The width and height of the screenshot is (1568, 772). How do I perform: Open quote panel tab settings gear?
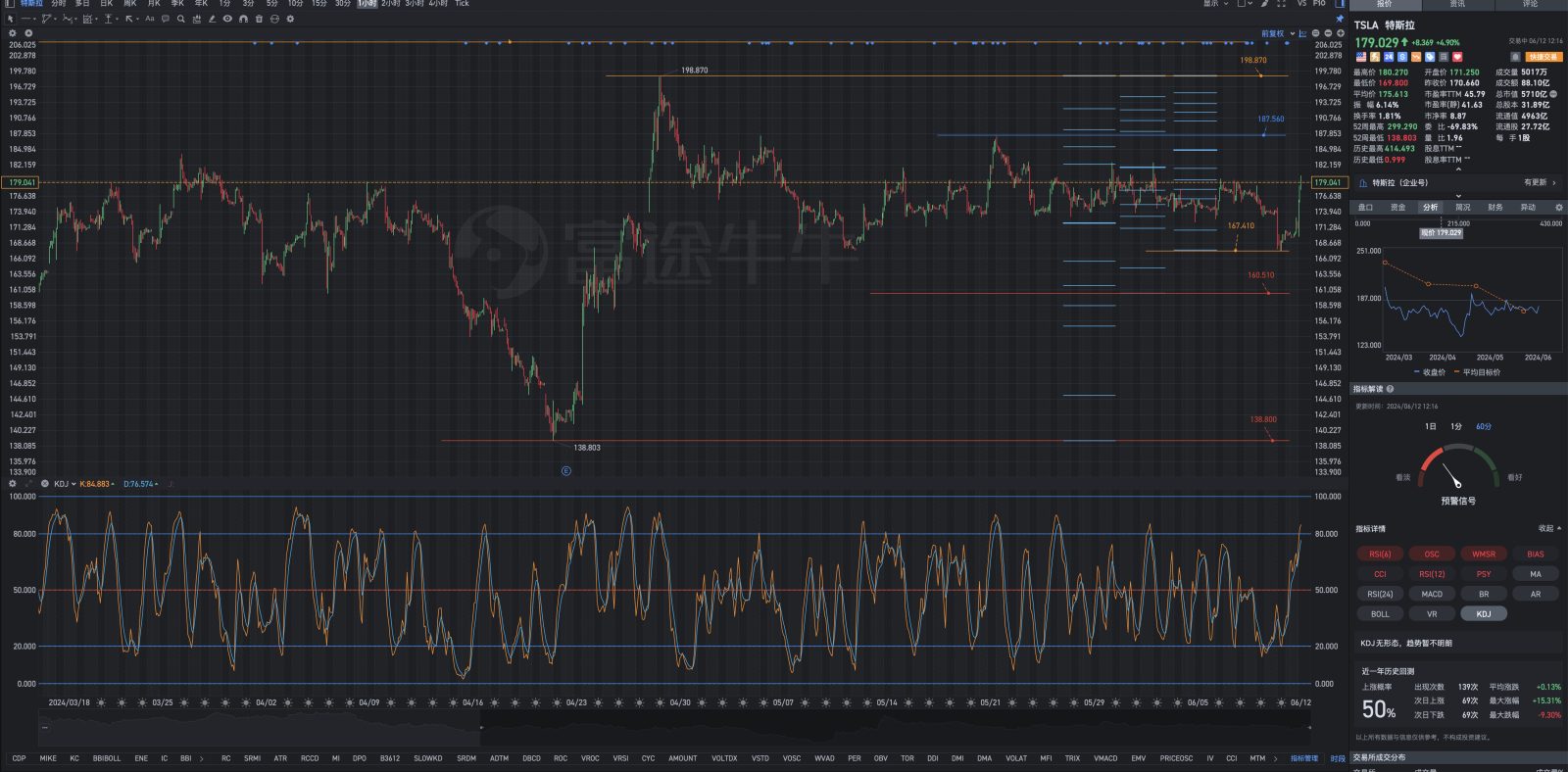click(x=1559, y=208)
